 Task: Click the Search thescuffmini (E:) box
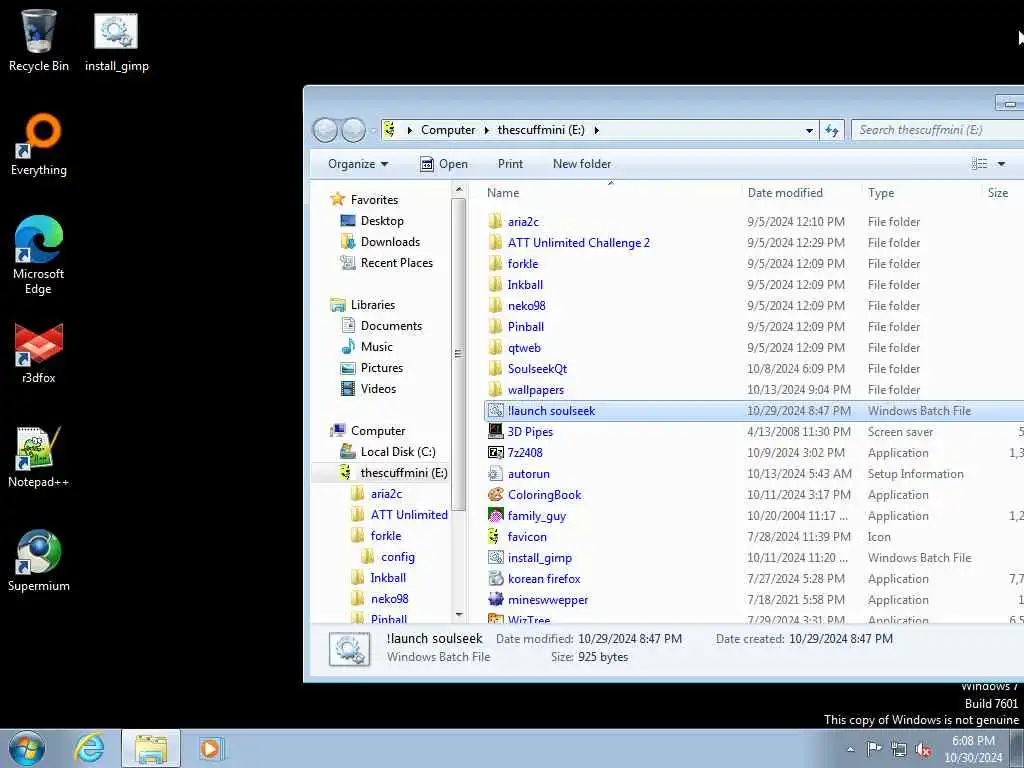[x=938, y=130]
